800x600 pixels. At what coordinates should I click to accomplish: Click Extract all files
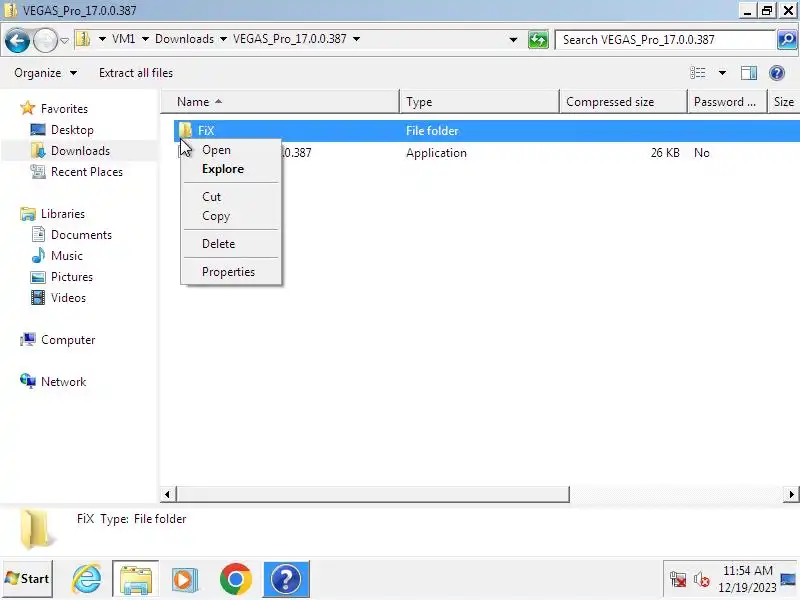(136, 73)
